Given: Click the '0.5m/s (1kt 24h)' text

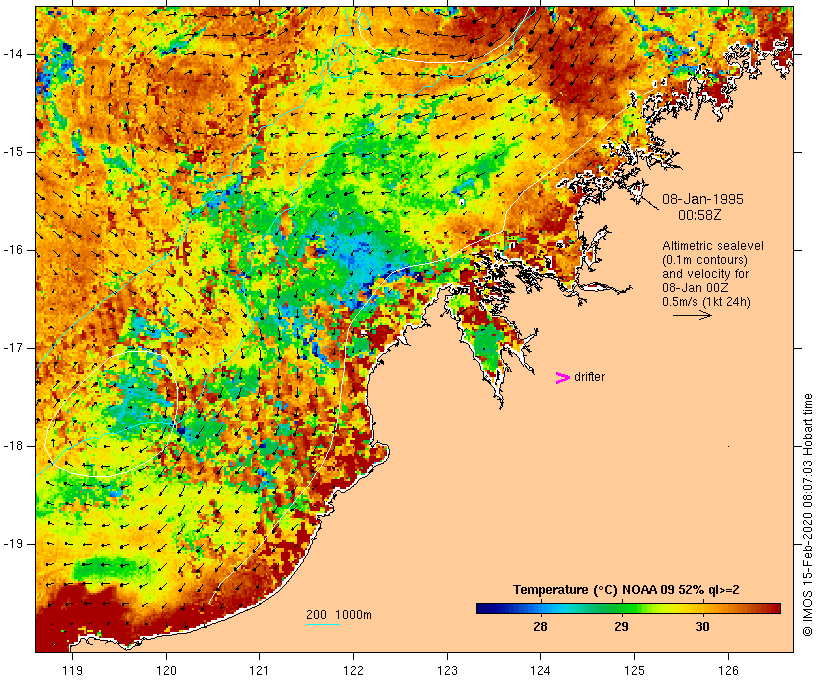Looking at the screenshot, I should pyautogui.click(x=706, y=302).
